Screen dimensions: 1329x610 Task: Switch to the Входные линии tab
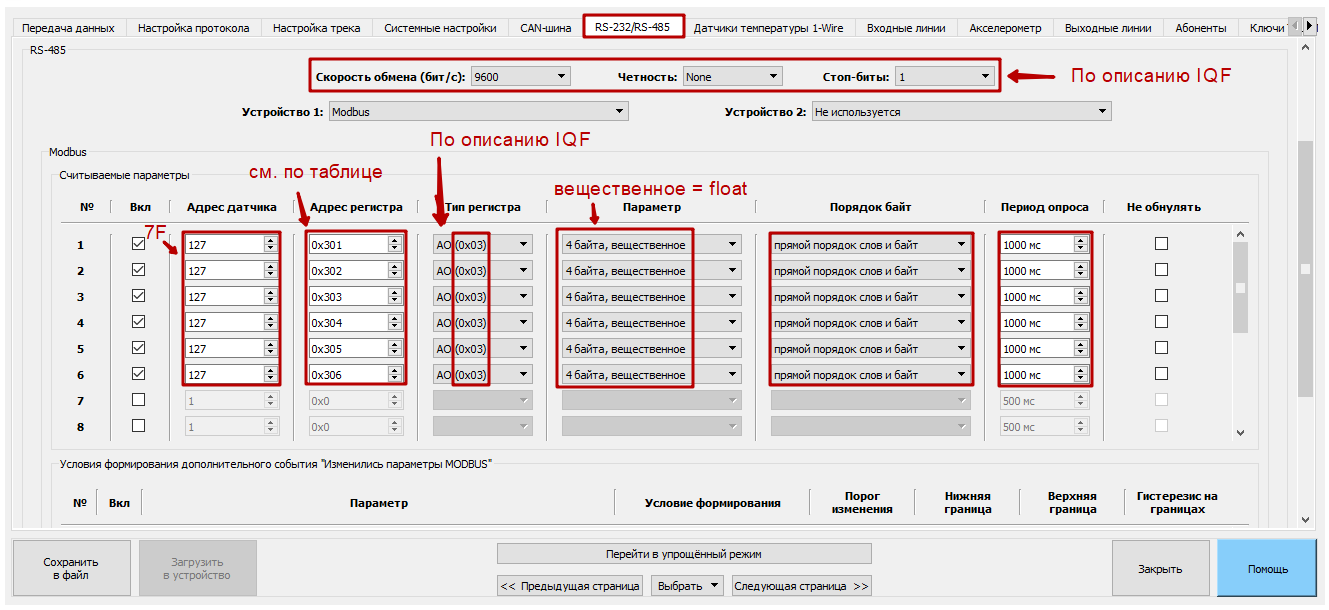906,28
